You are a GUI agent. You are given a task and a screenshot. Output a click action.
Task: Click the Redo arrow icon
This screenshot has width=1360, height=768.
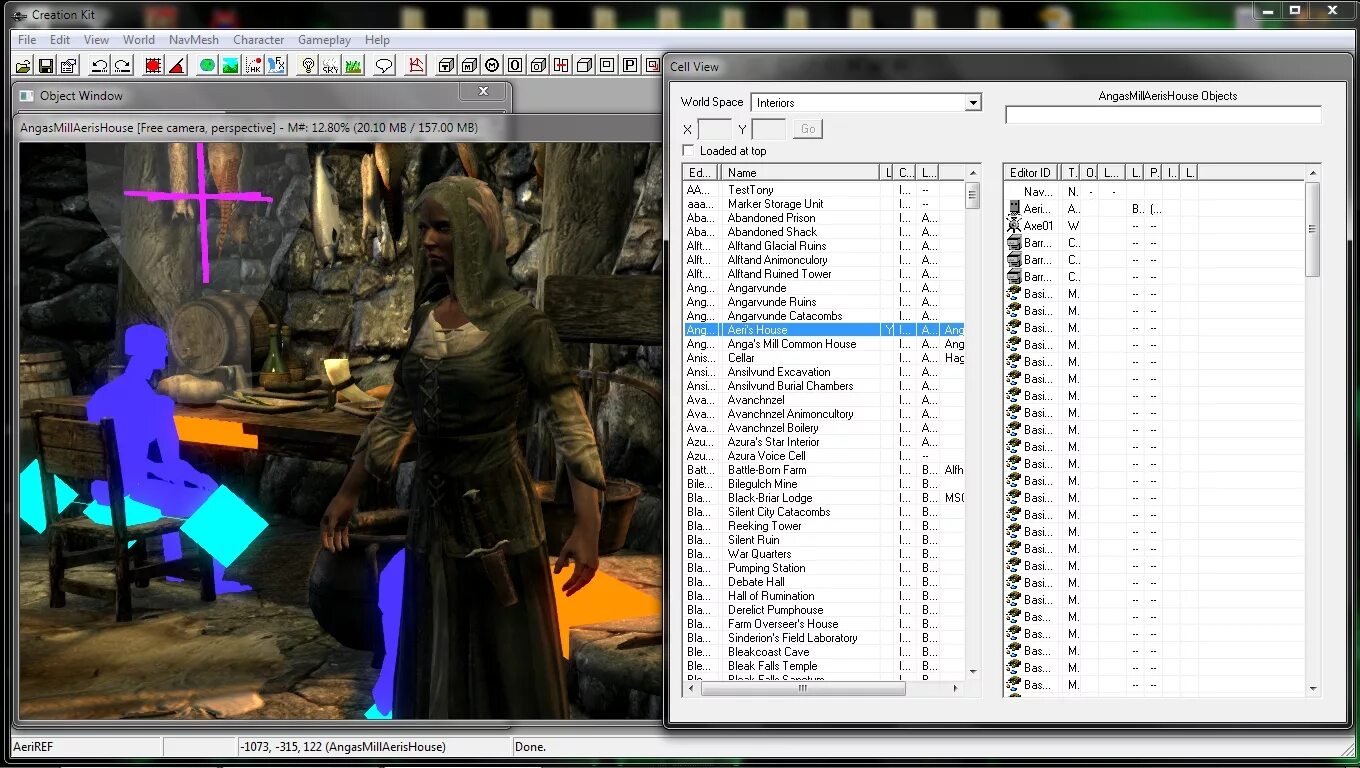pos(122,66)
